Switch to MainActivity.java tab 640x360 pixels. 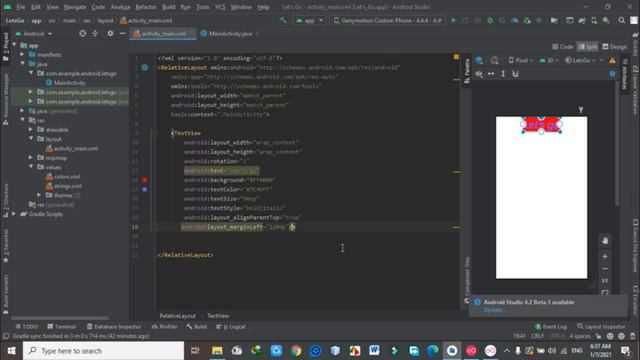pos(231,33)
